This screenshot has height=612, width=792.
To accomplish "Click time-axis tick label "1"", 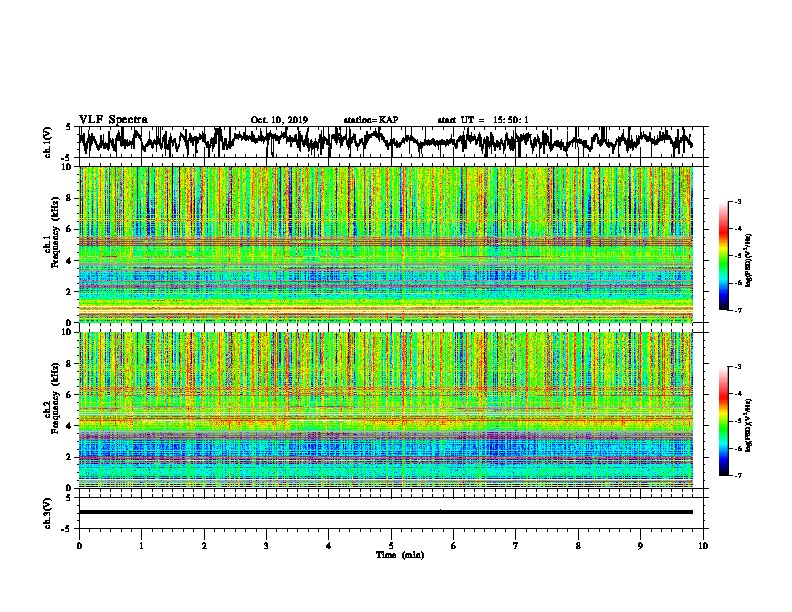I will tap(141, 546).
